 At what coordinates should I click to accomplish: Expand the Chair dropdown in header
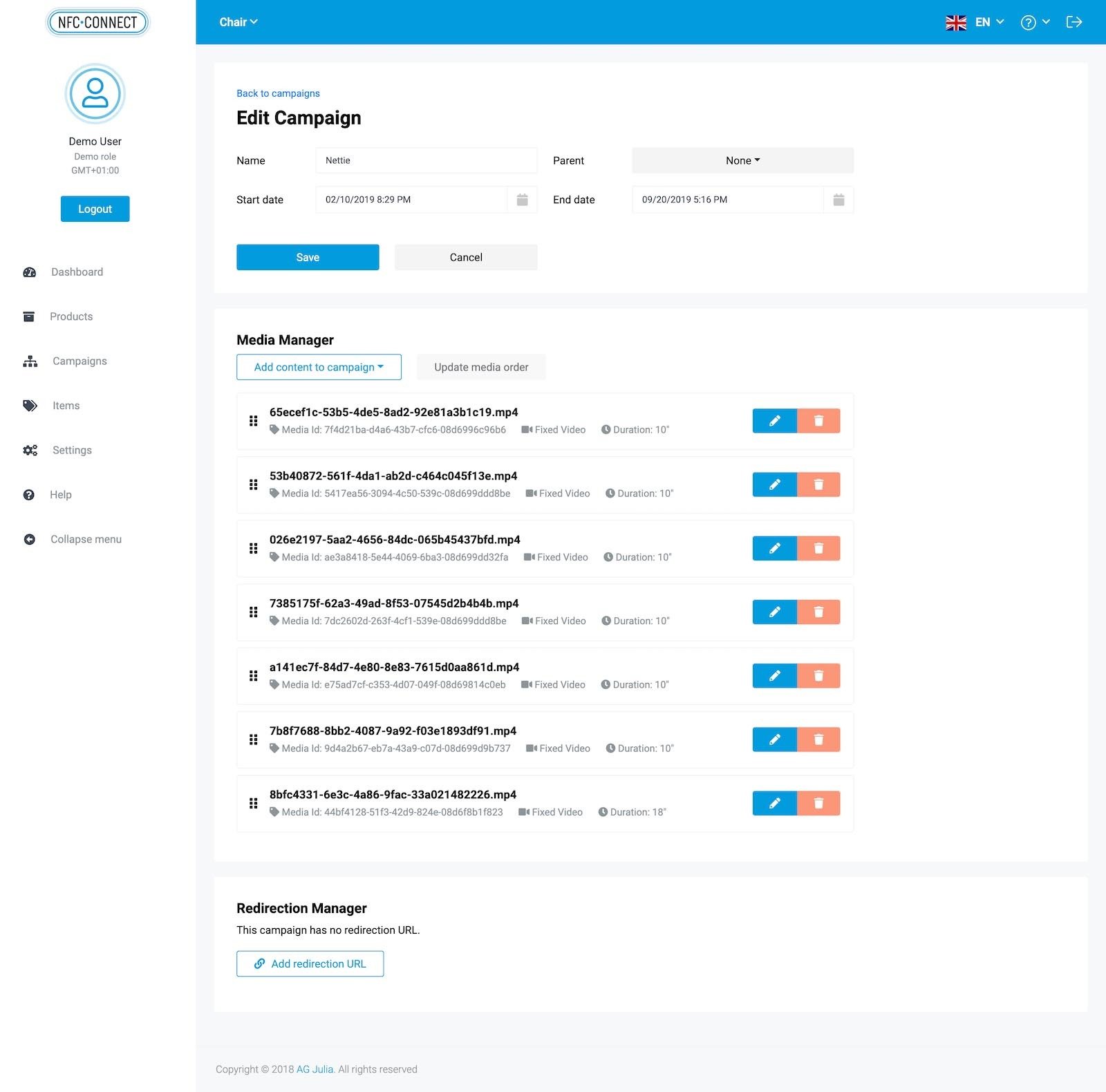[x=238, y=22]
